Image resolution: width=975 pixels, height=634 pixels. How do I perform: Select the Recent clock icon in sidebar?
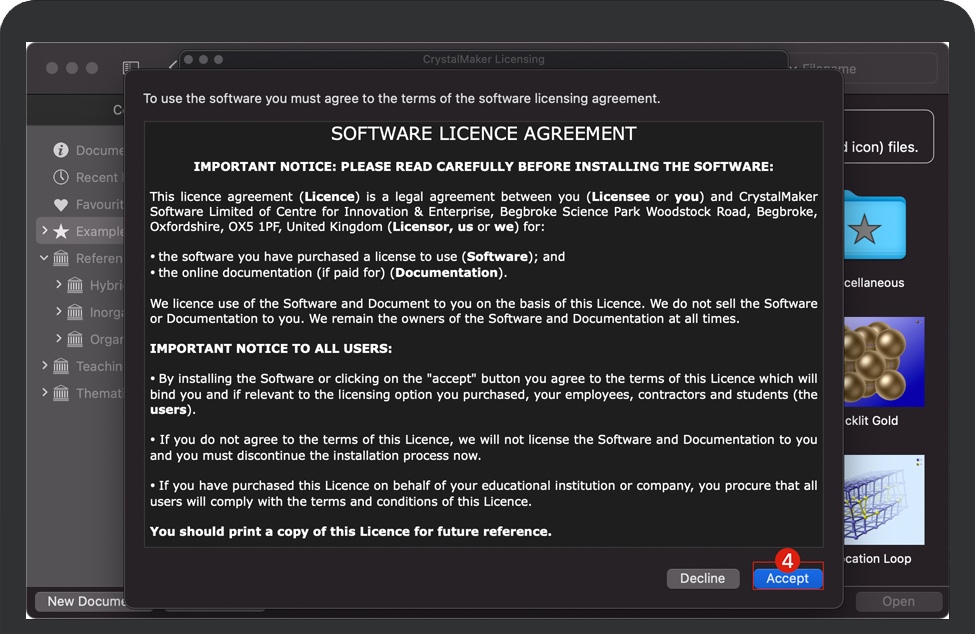61,177
